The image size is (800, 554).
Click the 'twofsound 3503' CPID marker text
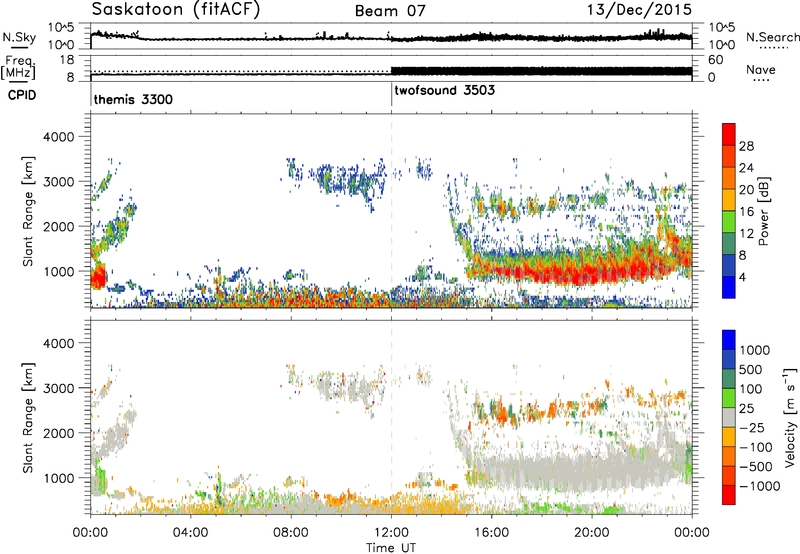444,90
